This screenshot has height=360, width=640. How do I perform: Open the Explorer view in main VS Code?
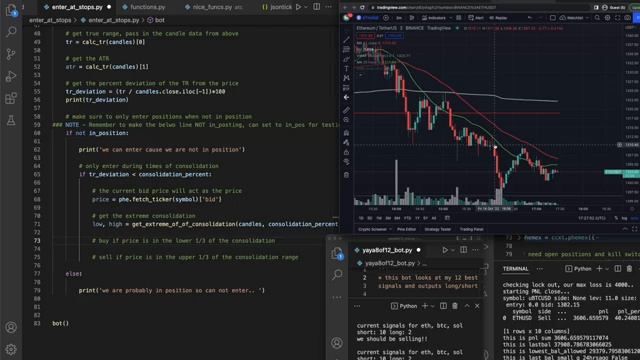pyautogui.click(x=11, y=10)
